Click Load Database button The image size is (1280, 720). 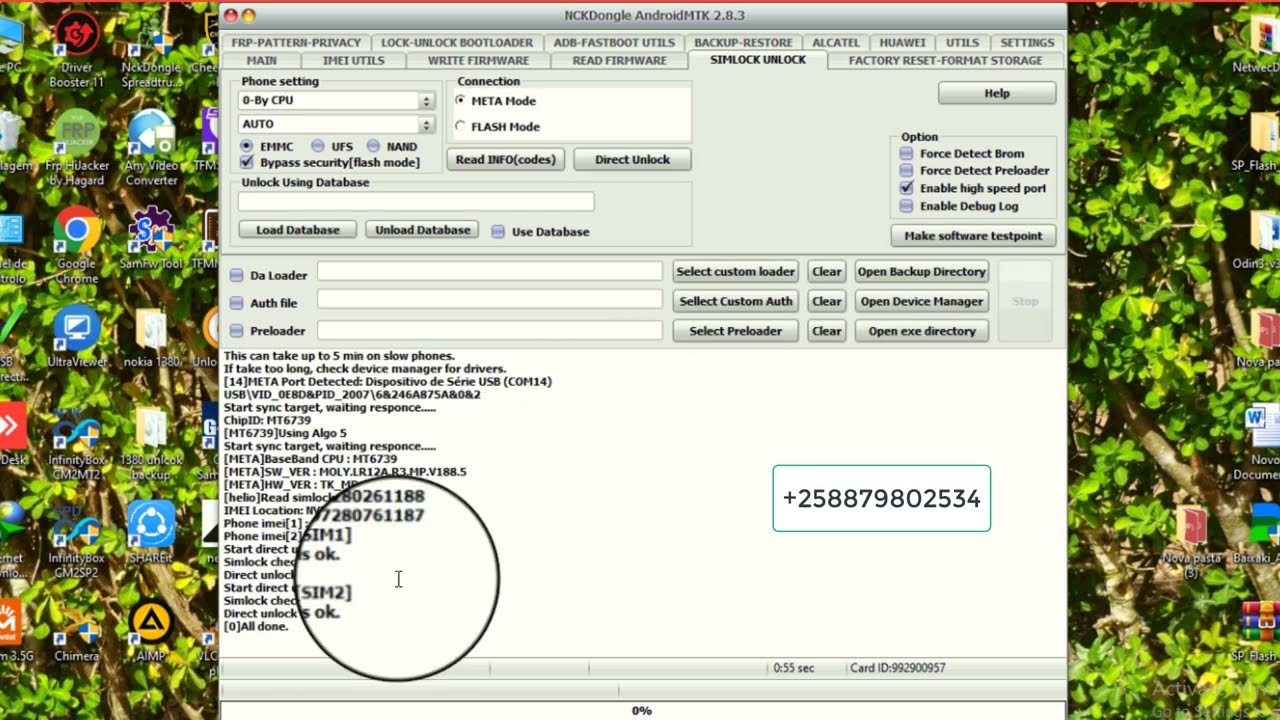[298, 230]
